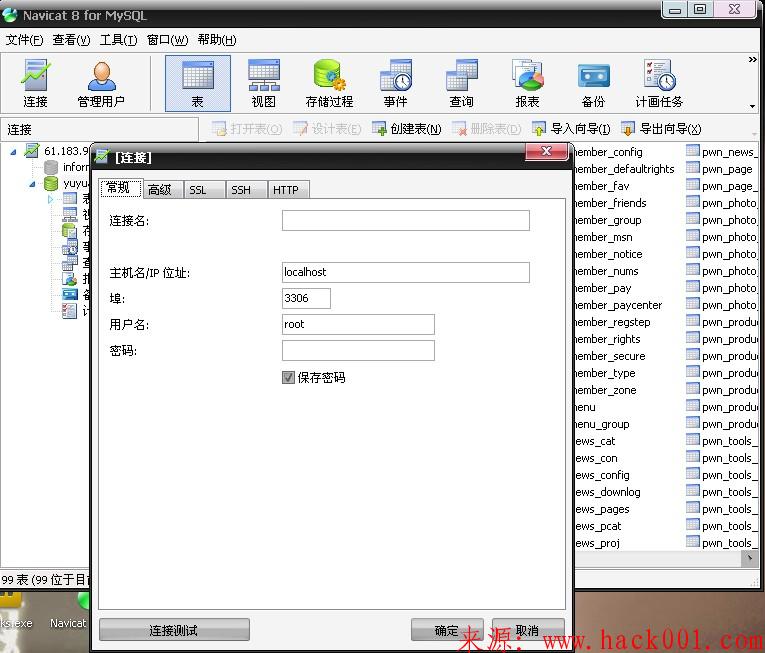This screenshot has width=765, height=653.
Task: Open the 帮助(H) menu
Action: click(x=217, y=40)
